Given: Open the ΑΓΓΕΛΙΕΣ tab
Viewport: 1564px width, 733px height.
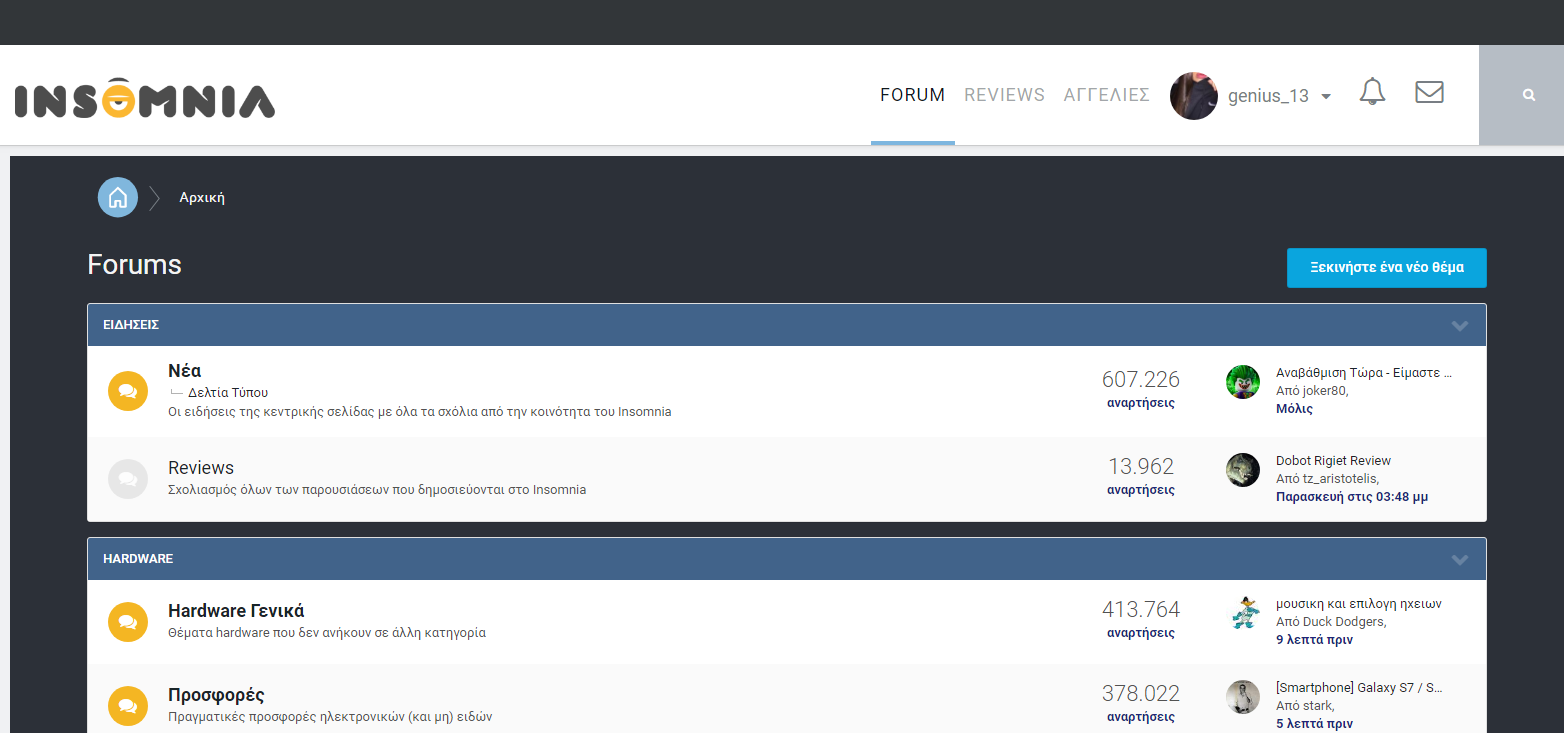Looking at the screenshot, I should pyautogui.click(x=1106, y=95).
